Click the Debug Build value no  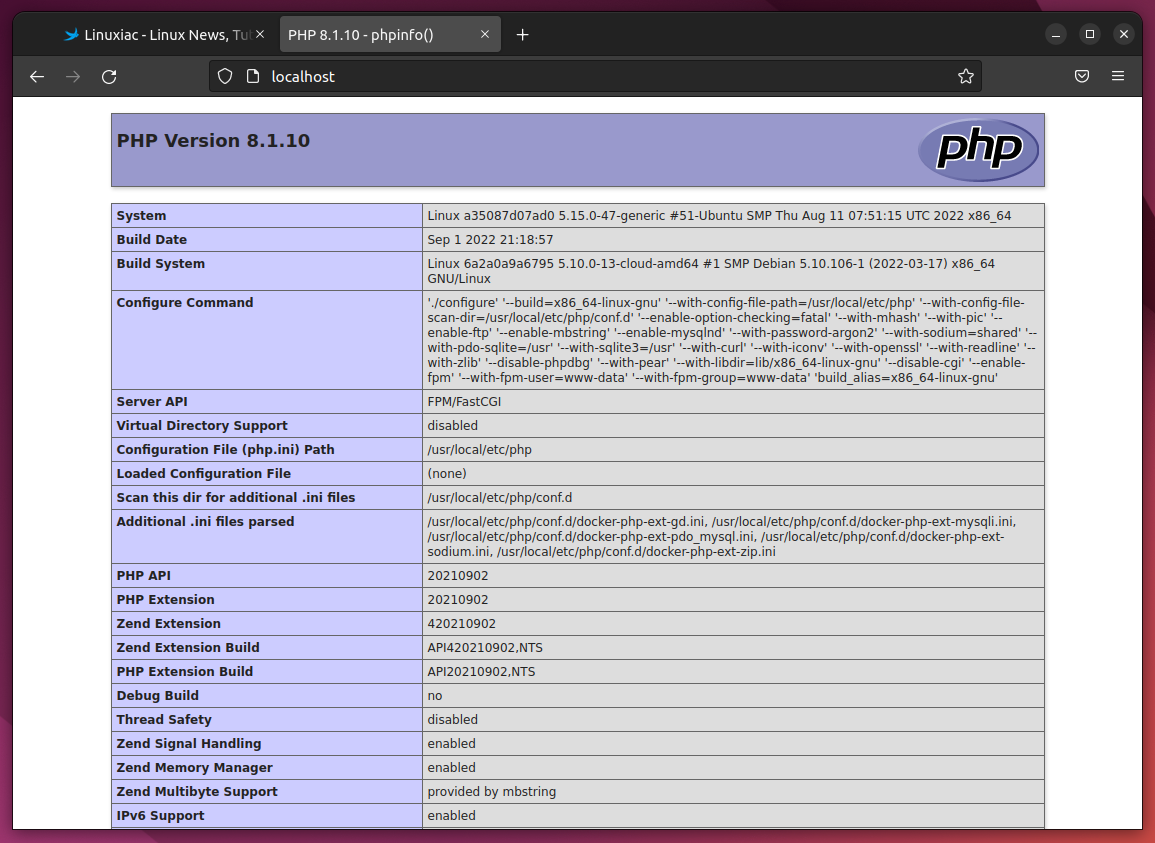(435, 696)
